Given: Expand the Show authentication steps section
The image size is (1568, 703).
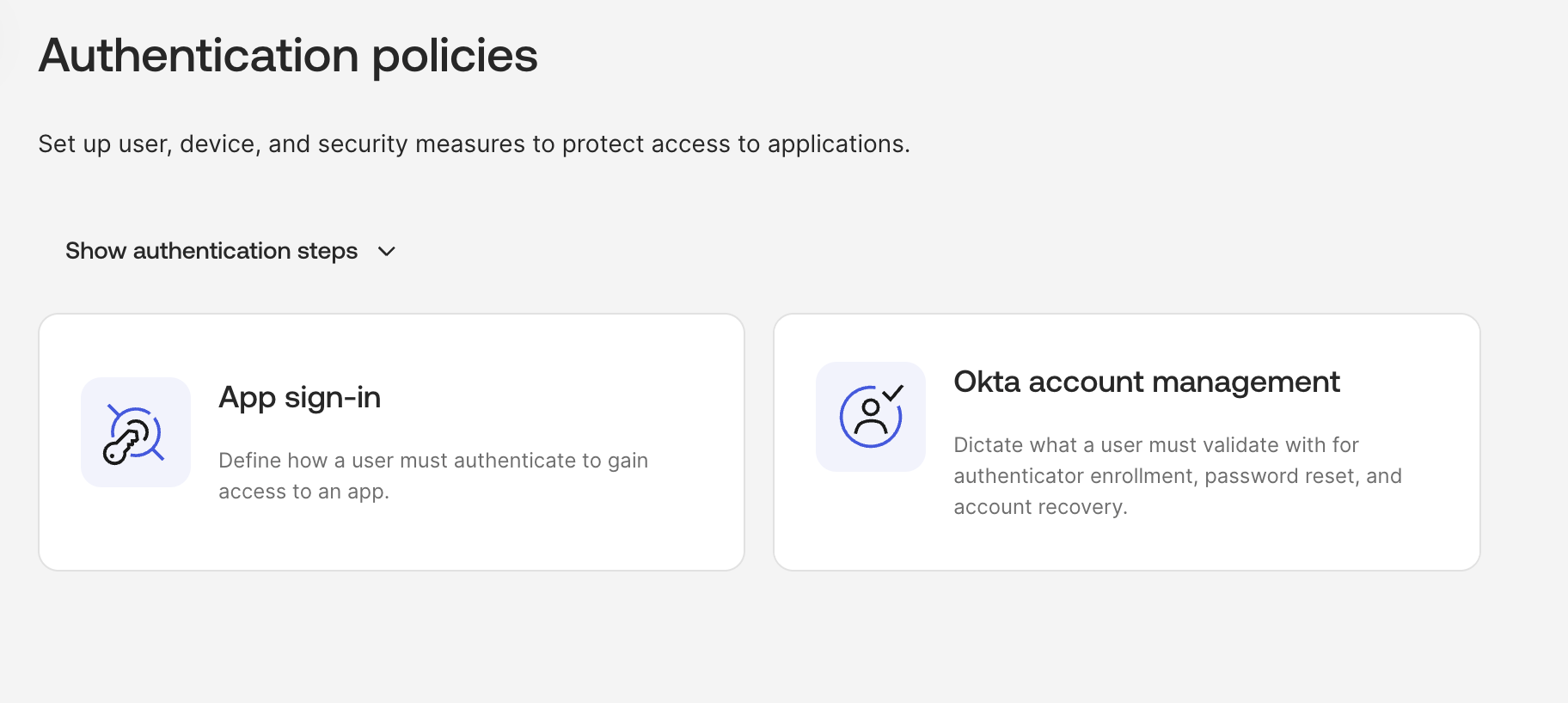Looking at the screenshot, I should [x=211, y=251].
